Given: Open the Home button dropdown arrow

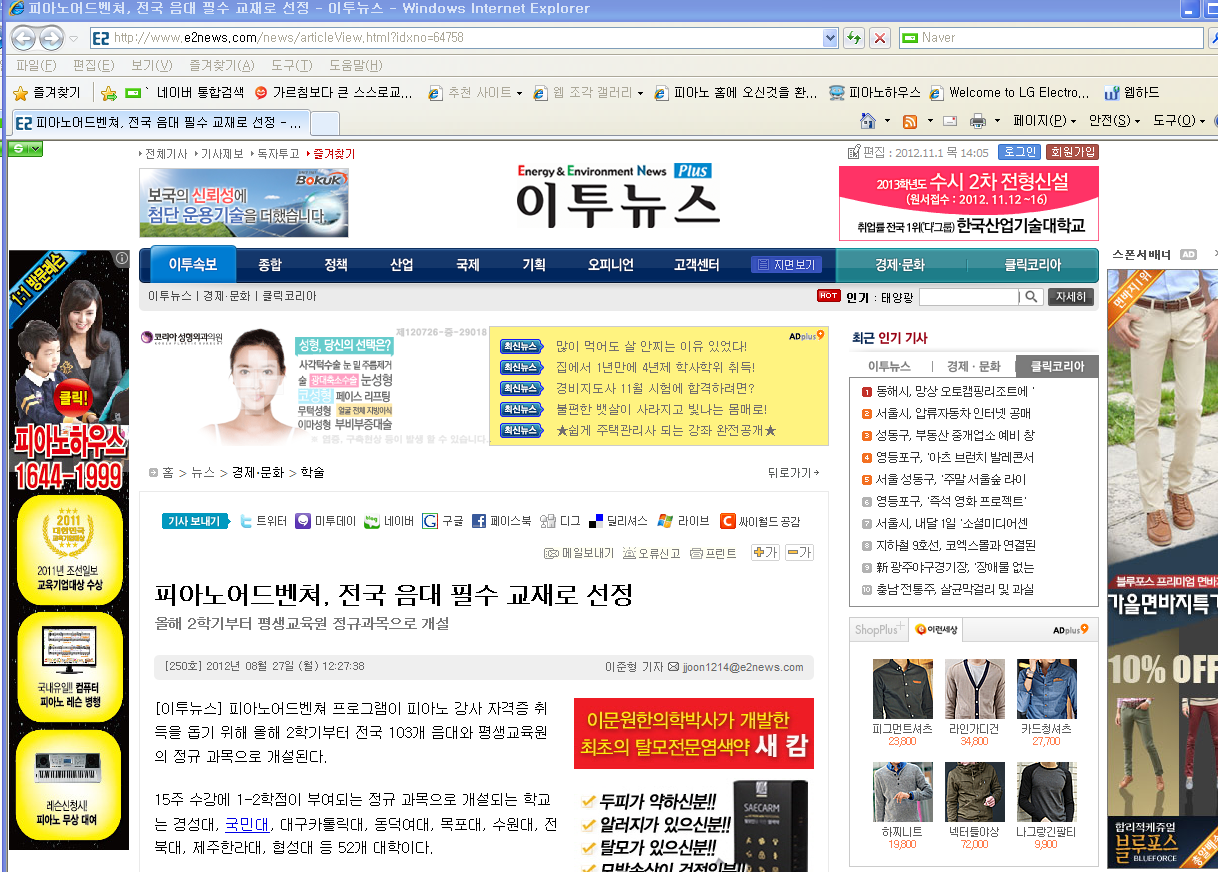Looking at the screenshot, I should tap(887, 121).
